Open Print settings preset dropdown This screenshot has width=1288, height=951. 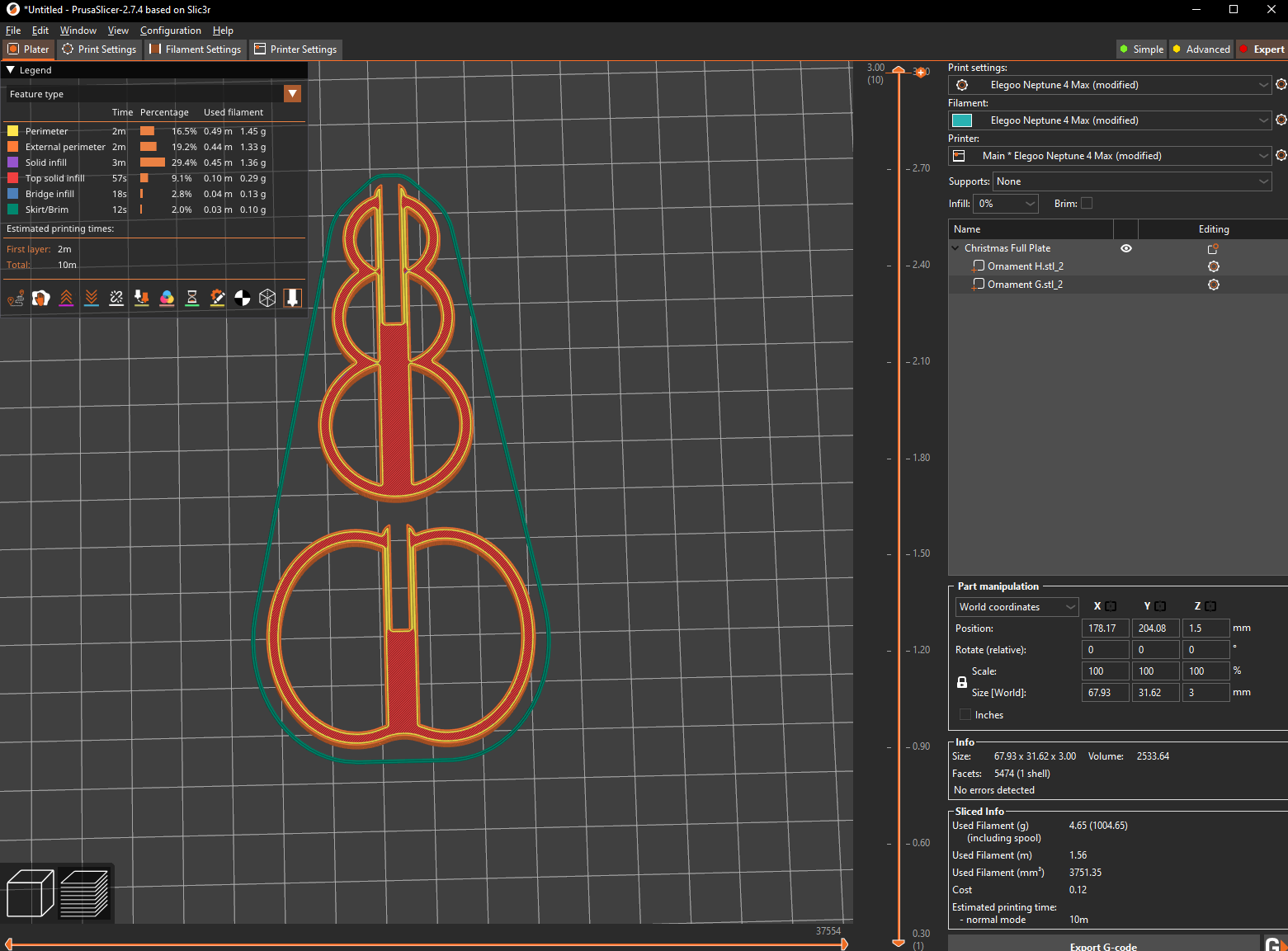coord(1110,85)
